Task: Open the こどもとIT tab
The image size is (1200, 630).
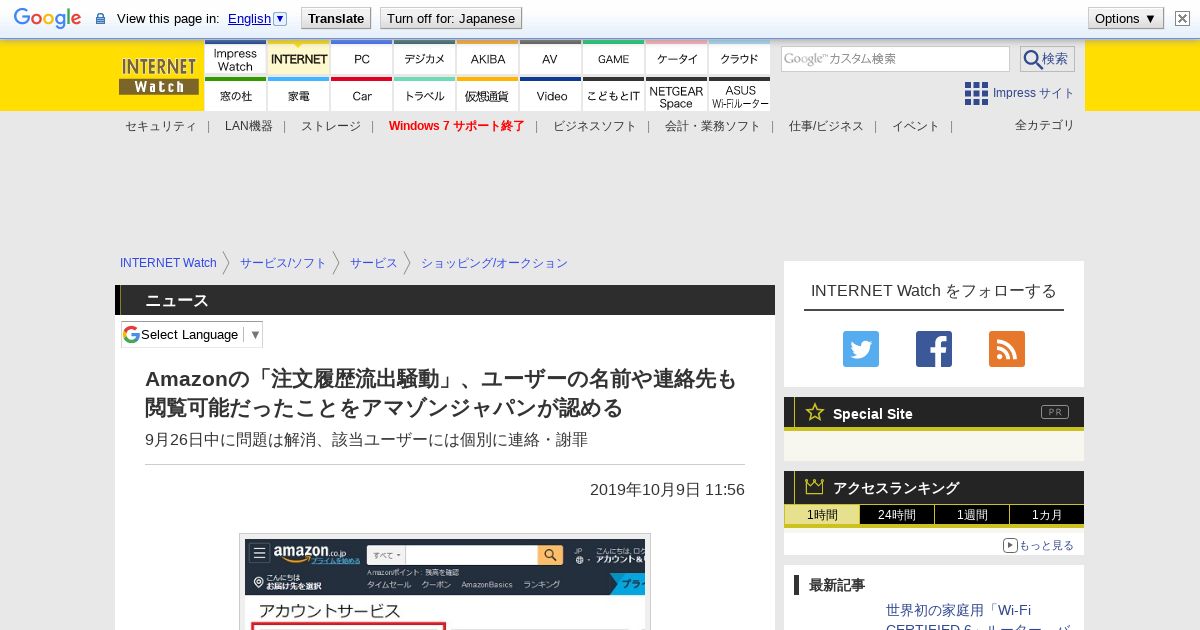Action: click(x=613, y=95)
